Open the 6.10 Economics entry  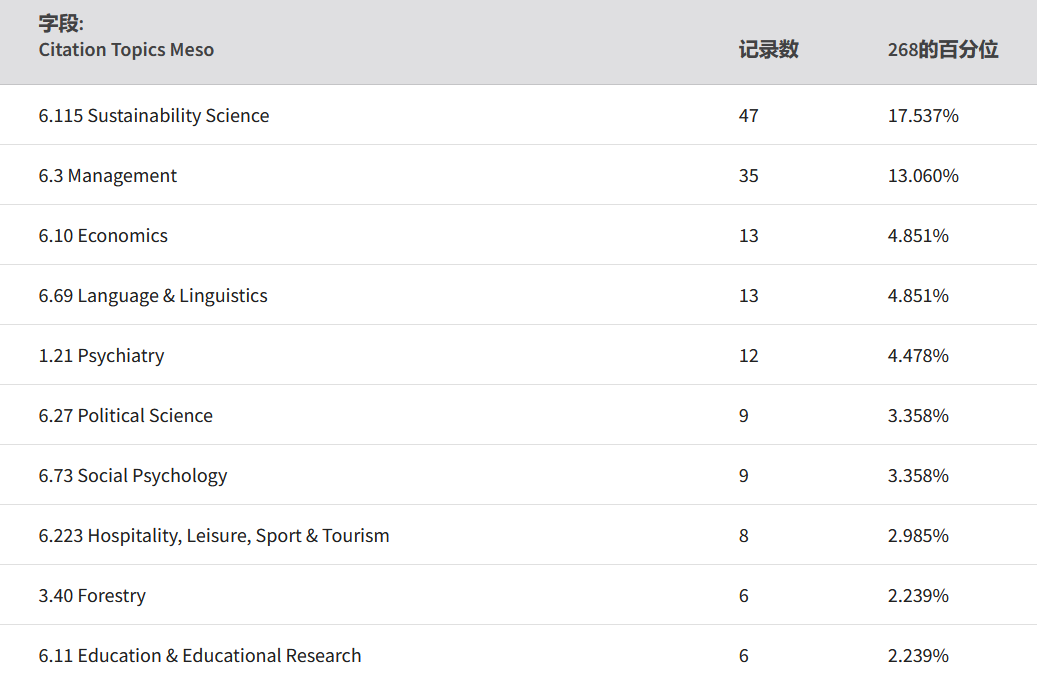tap(103, 236)
